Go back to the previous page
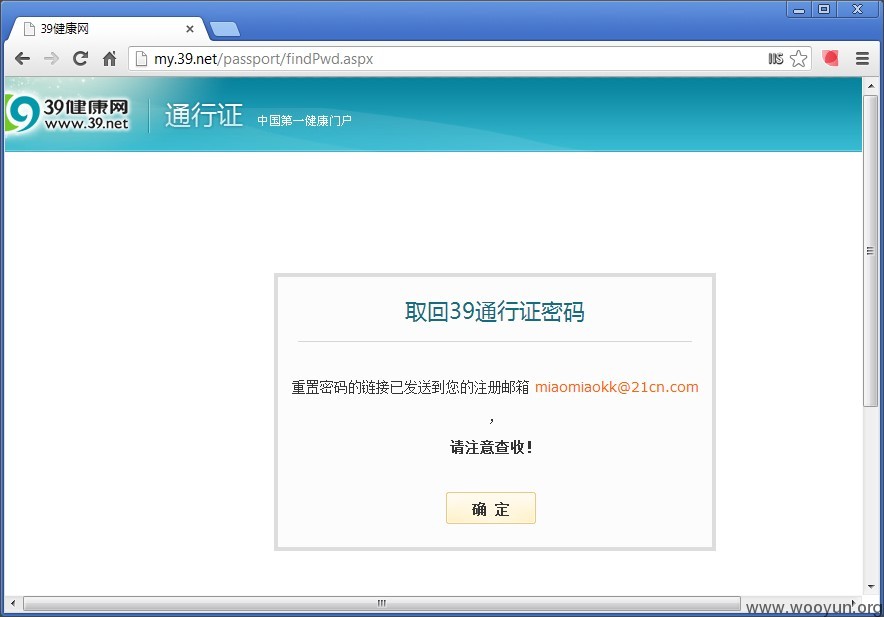 tap(23, 59)
